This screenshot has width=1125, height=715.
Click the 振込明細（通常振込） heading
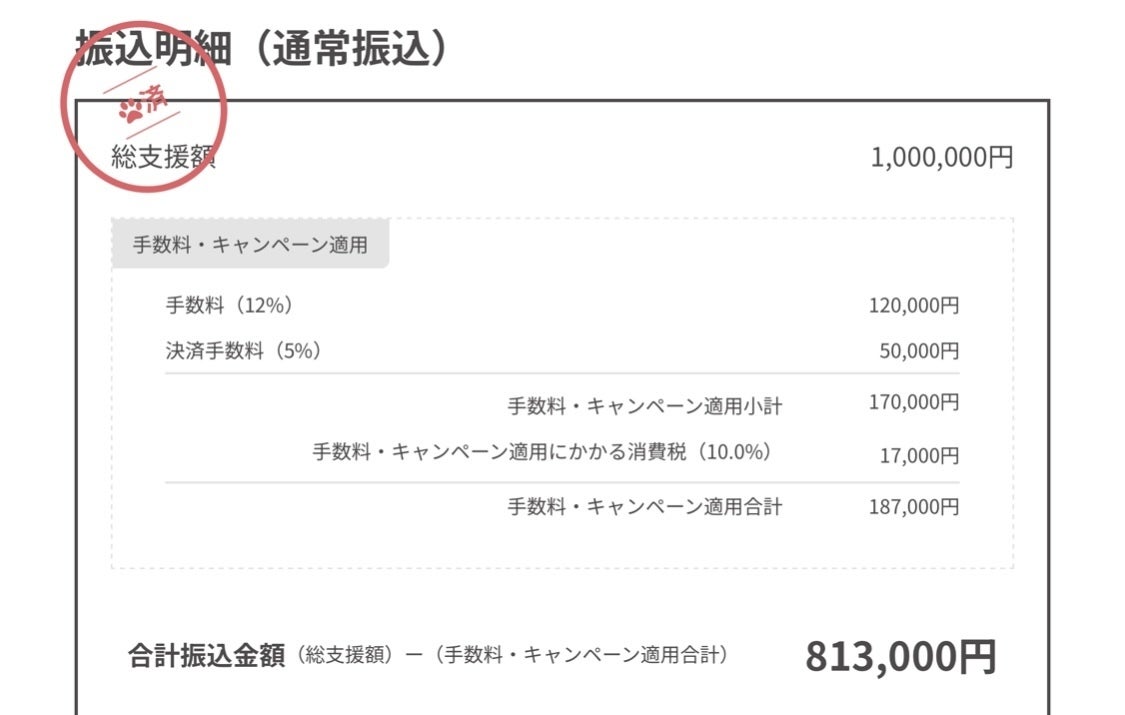click(262, 48)
